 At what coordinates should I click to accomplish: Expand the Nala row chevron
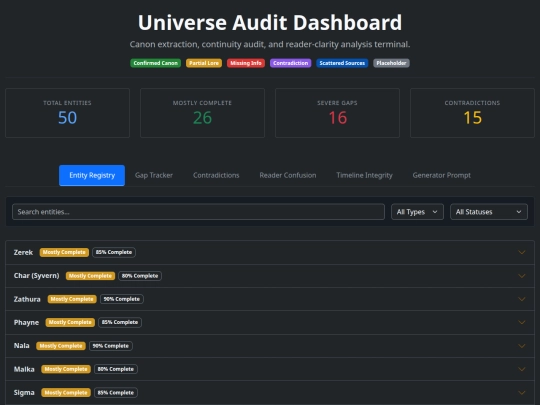[x=522, y=346]
